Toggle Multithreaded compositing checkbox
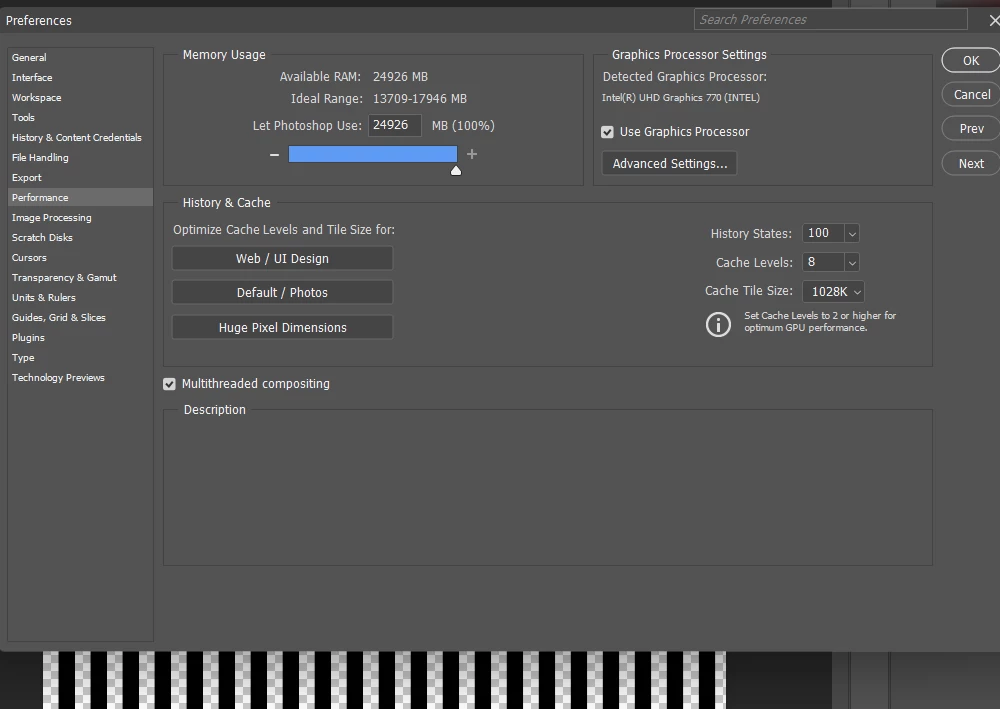 coord(169,384)
